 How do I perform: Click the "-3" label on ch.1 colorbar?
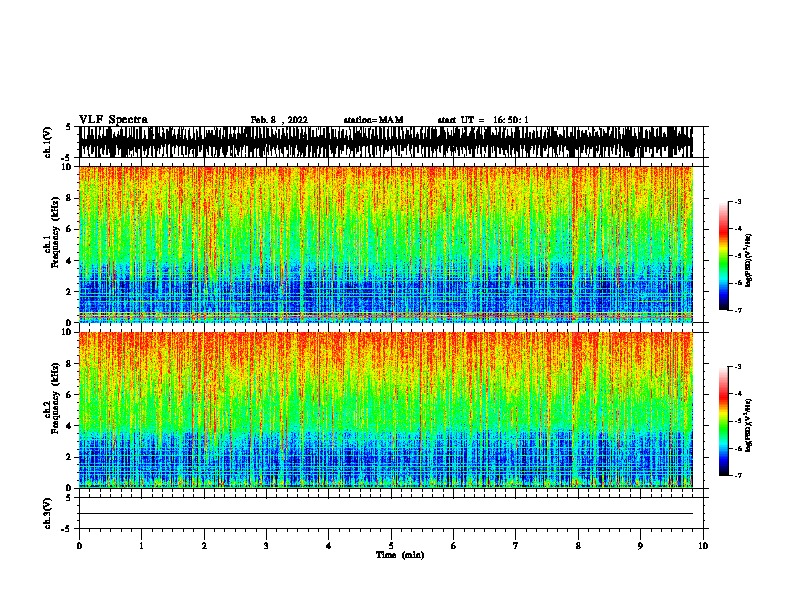(x=738, y=202)
